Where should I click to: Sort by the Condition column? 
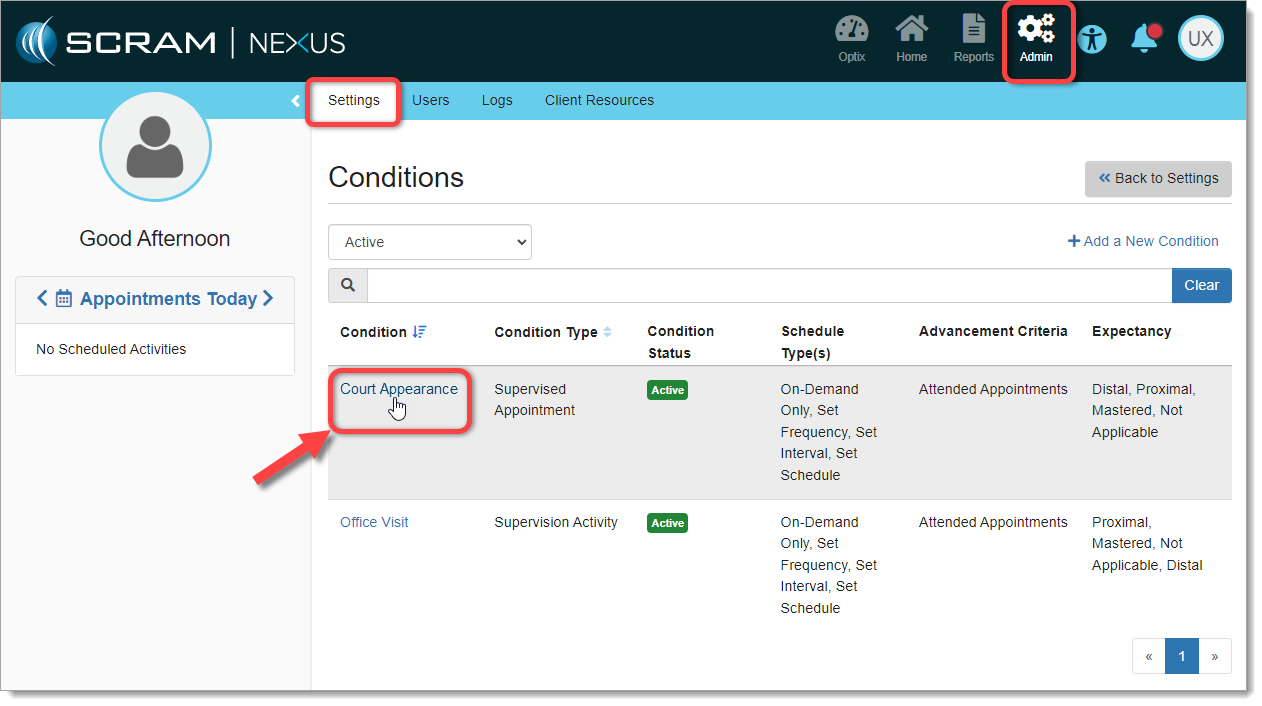(x=419, y=332)
